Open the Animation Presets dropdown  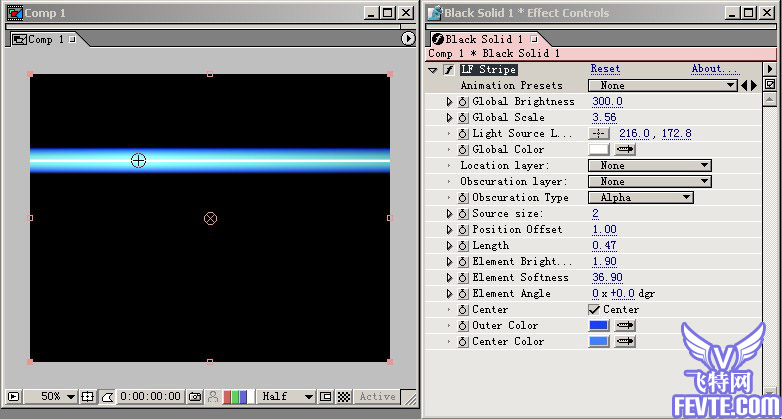point(662,85)
